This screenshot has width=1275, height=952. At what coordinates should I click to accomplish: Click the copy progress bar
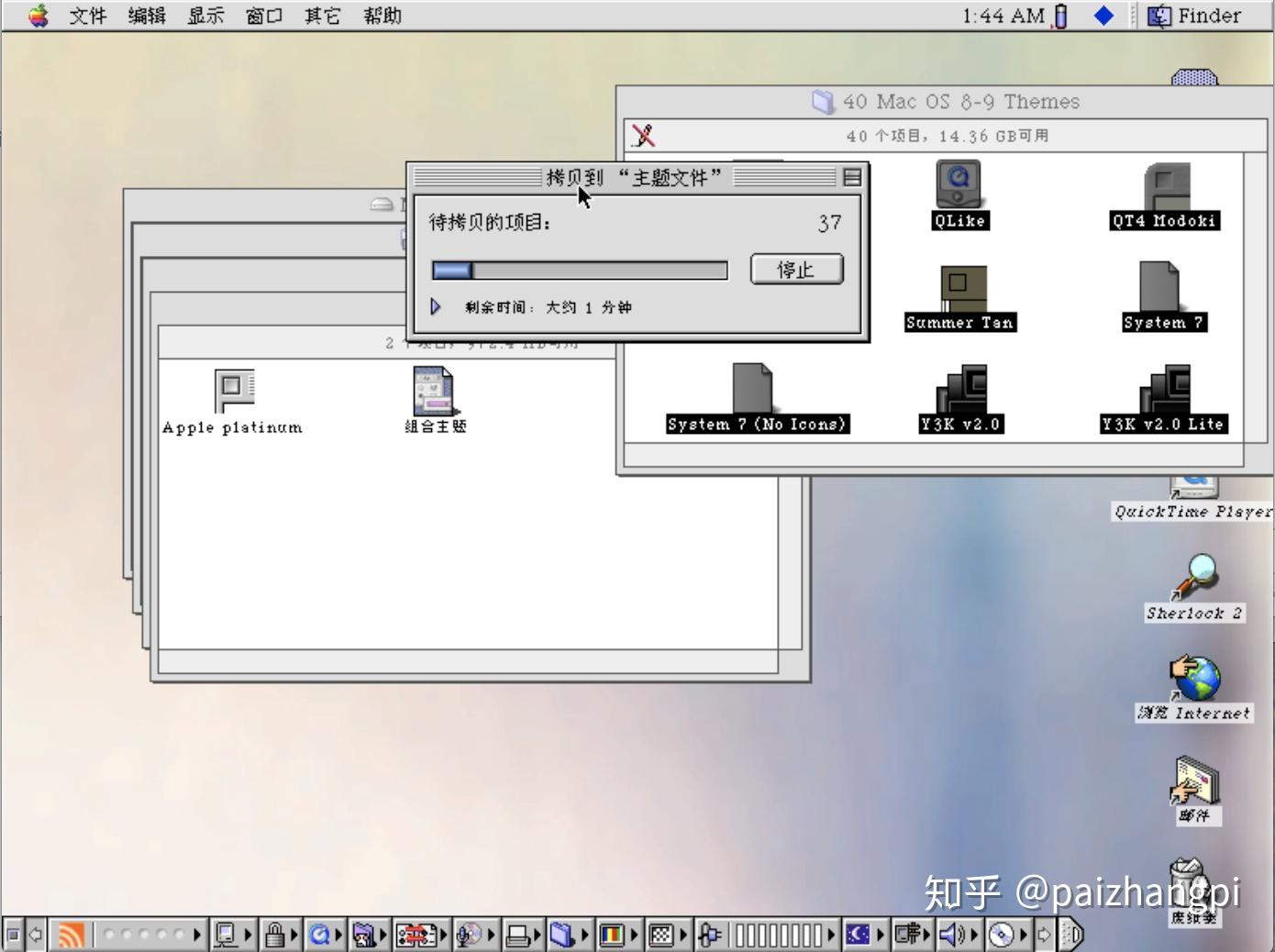point(580,270)
